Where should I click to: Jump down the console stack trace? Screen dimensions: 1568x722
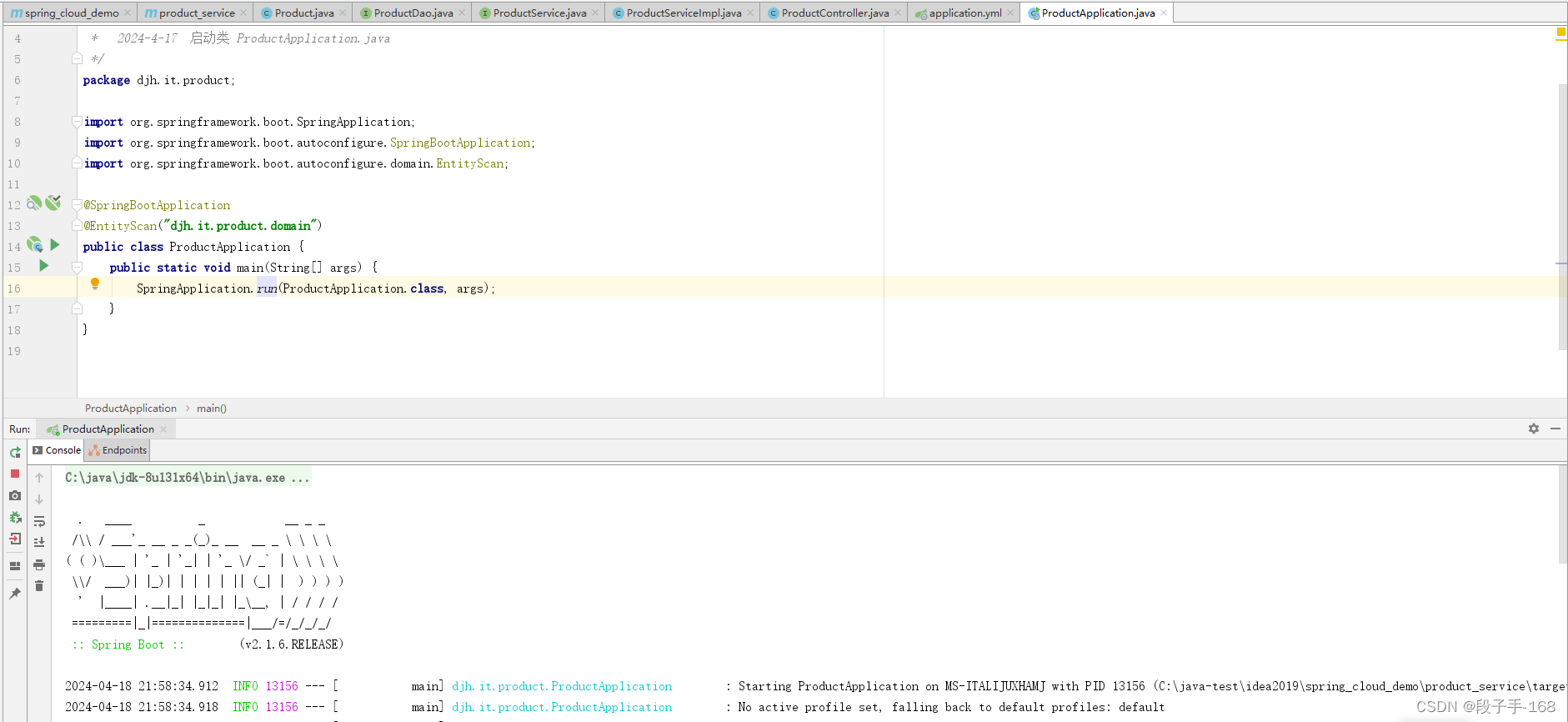pyautogui.click(x=39, y=499)
